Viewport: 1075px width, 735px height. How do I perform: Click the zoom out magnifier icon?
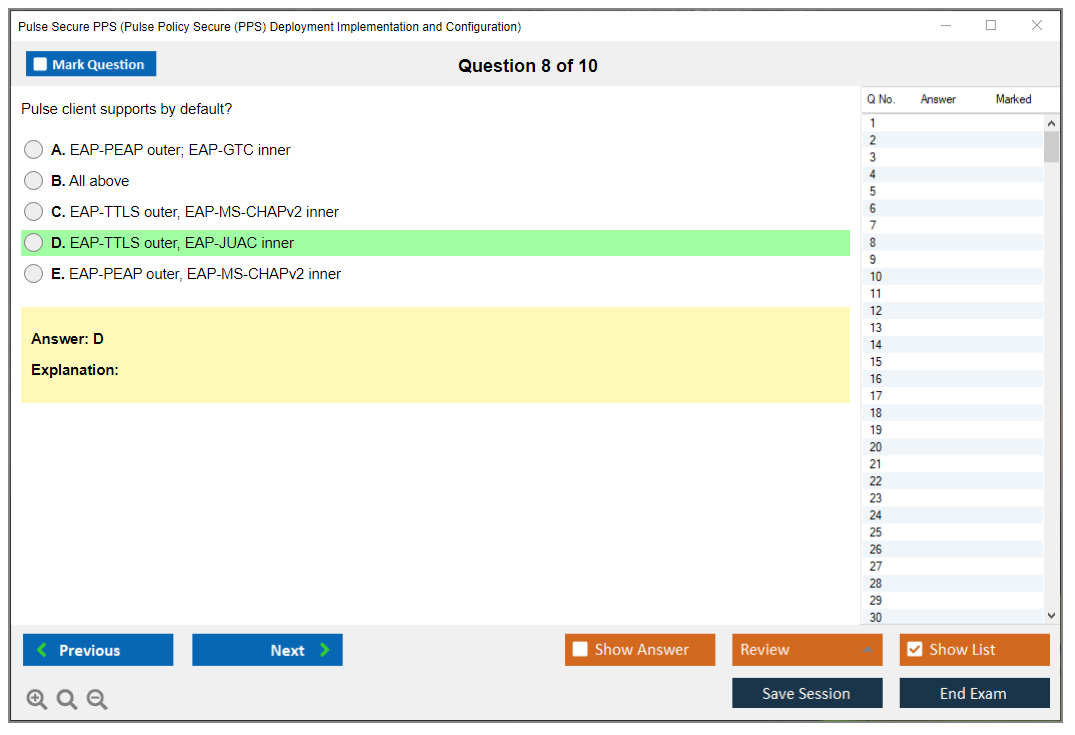pos(97,700)
